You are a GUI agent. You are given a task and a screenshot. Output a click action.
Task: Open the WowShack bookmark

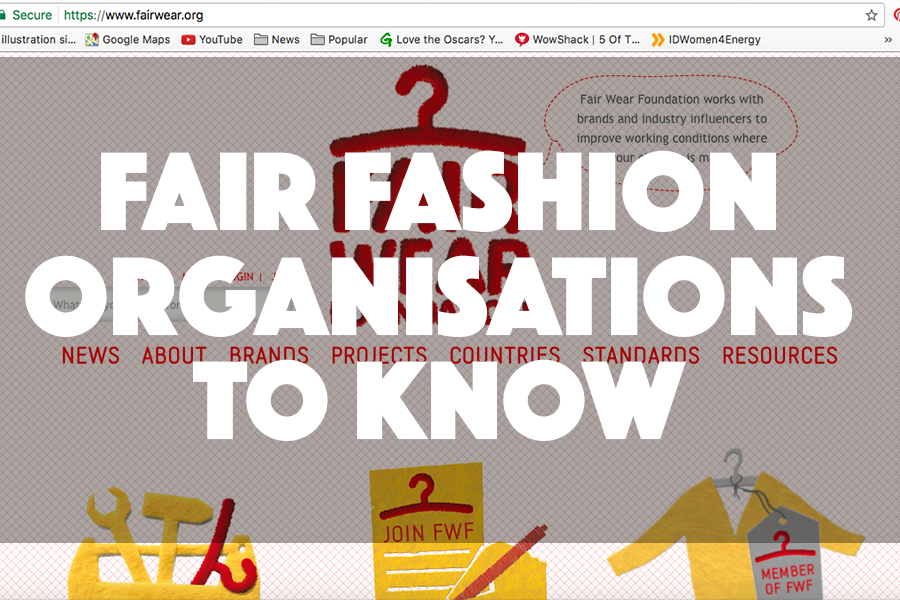click(577, 40)
